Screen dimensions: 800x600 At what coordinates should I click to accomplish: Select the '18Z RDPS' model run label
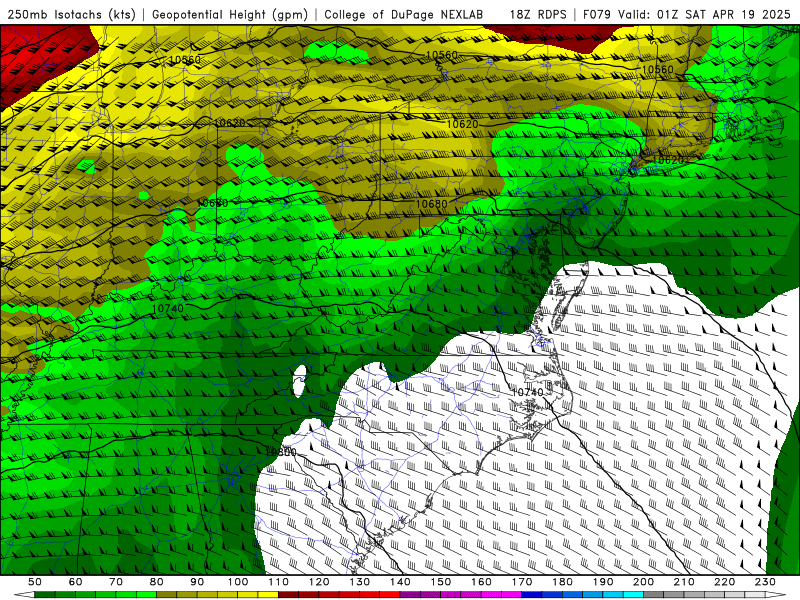click(x=538, y=14)
